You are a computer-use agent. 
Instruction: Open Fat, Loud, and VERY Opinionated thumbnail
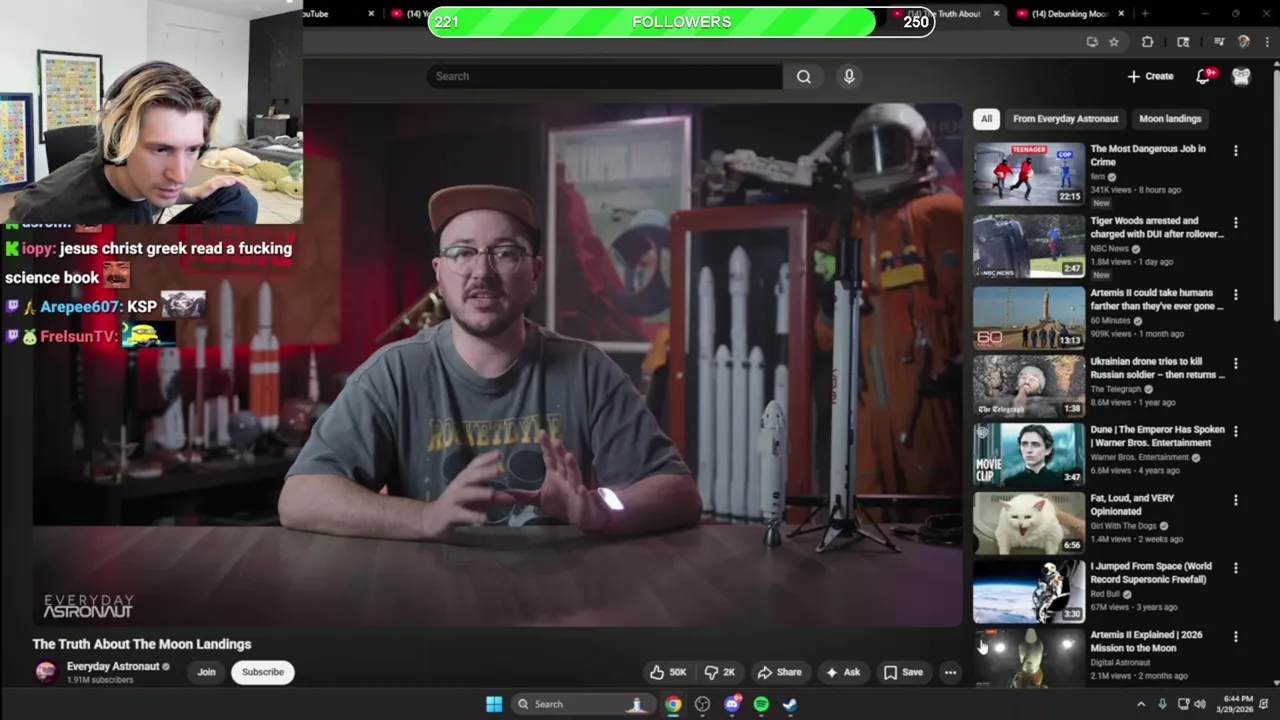point(1029,522)
